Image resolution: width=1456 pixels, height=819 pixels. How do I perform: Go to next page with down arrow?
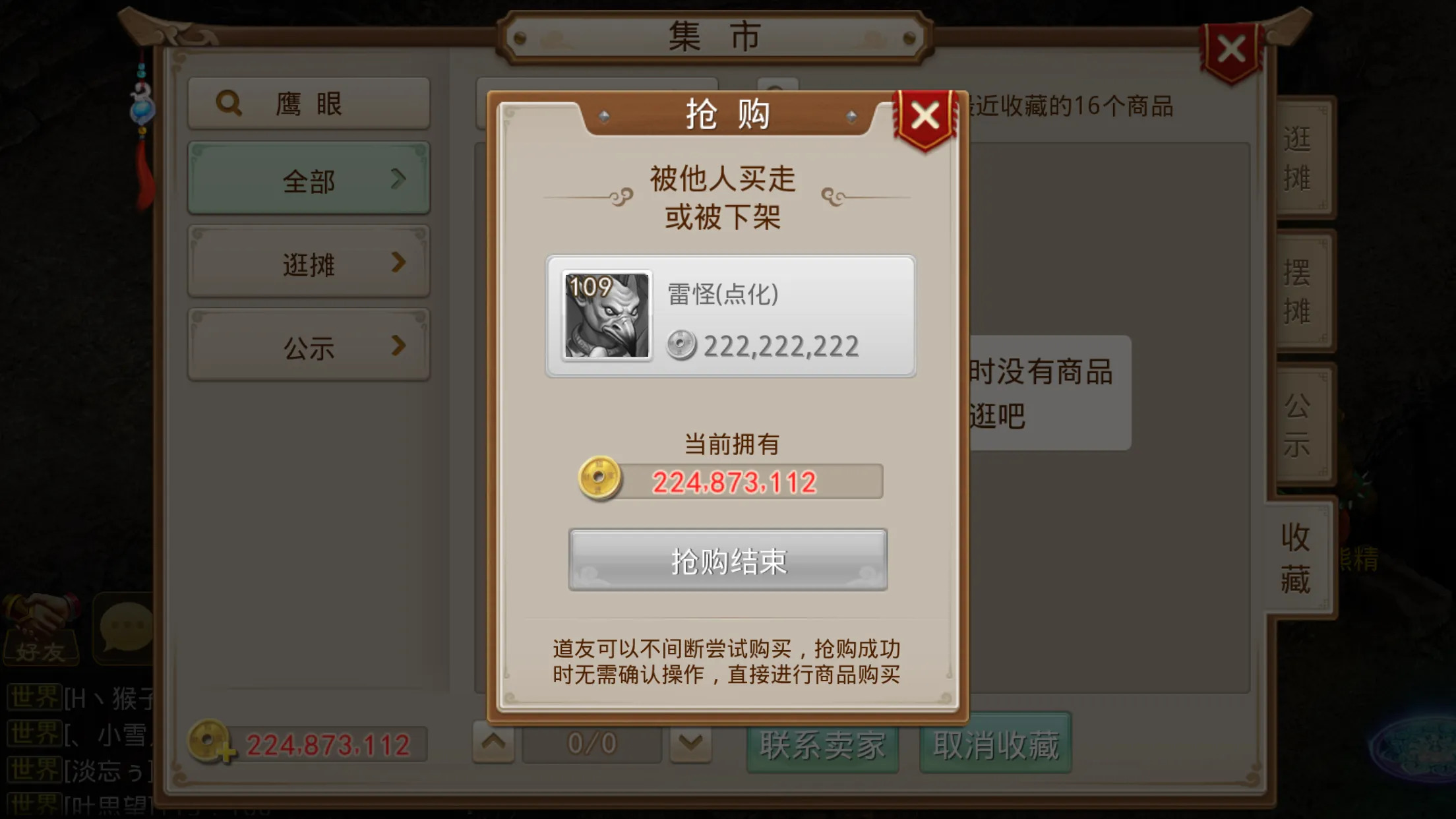point(690,744)
